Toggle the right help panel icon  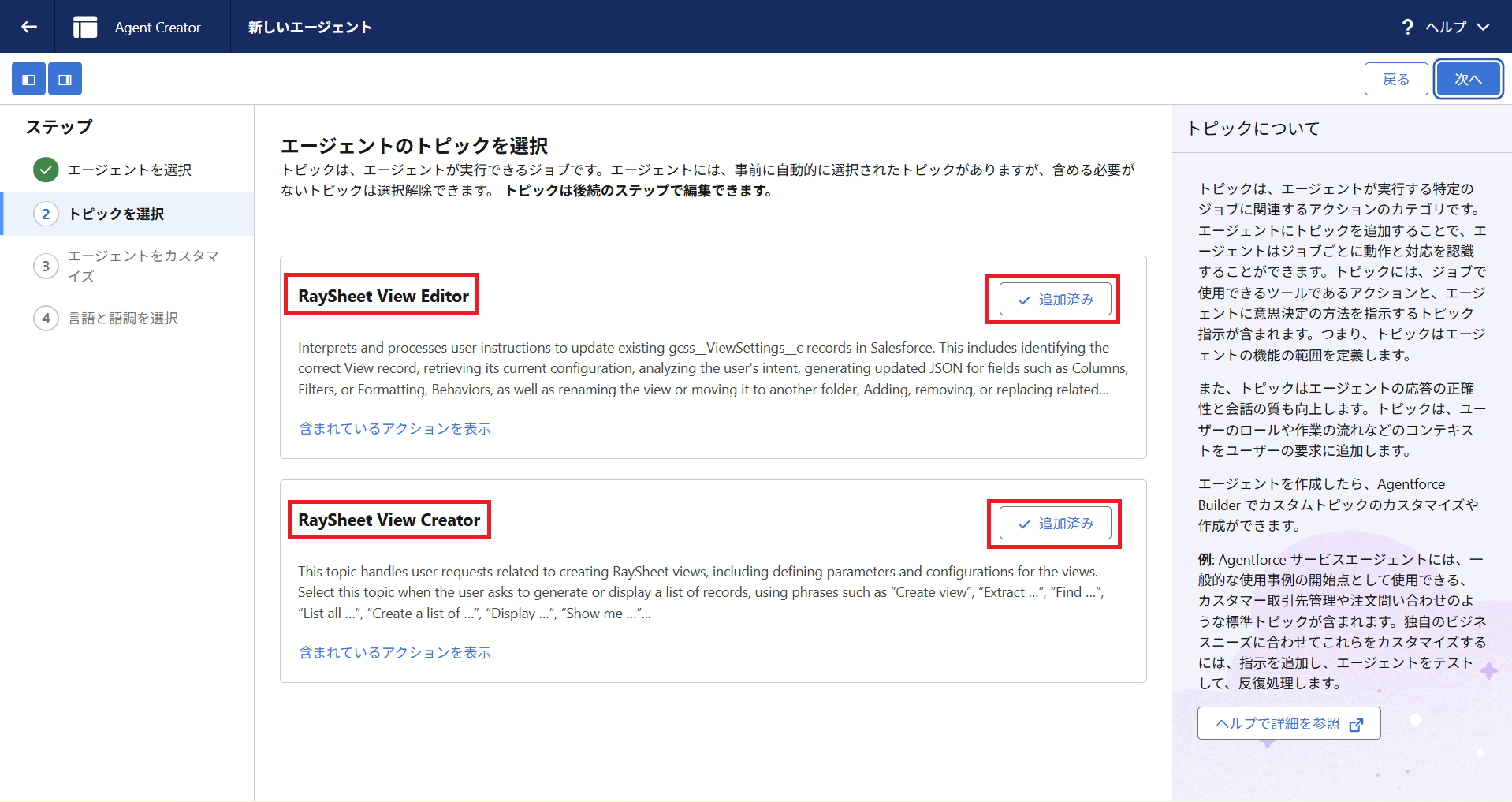pyautogui.click(x=65, y=80)
